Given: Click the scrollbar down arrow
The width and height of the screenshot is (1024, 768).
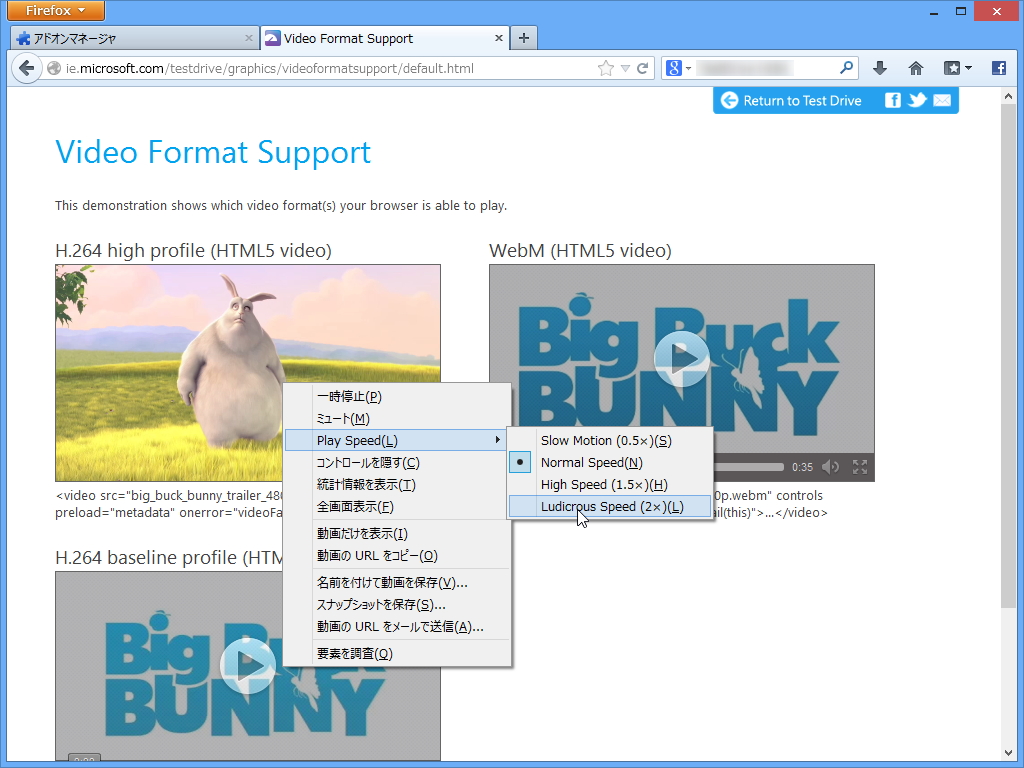Looking at the screenshot, I should pos(1008,753).
